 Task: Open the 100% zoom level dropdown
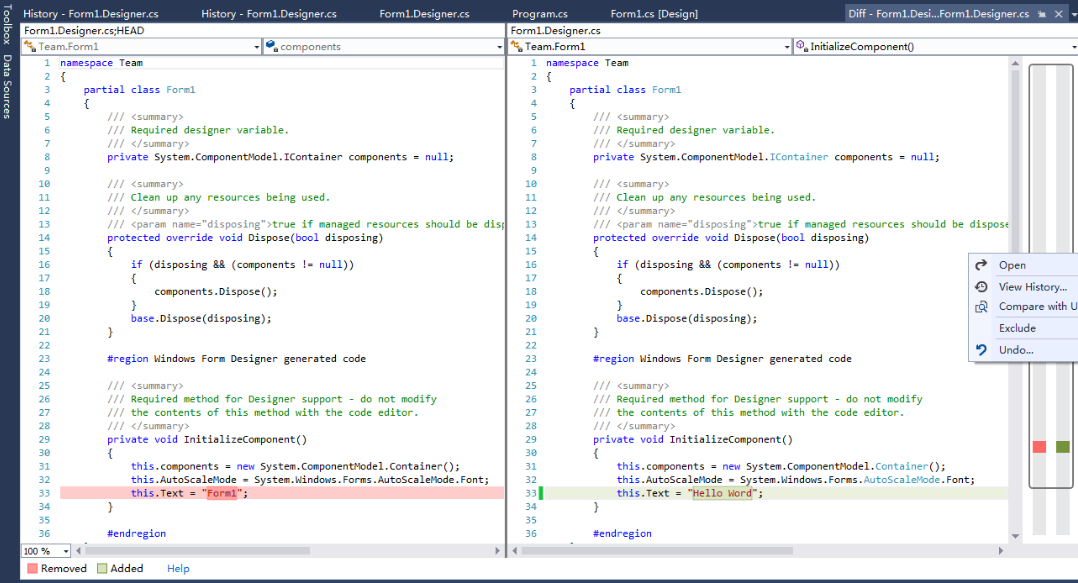[x=68, y=550]
